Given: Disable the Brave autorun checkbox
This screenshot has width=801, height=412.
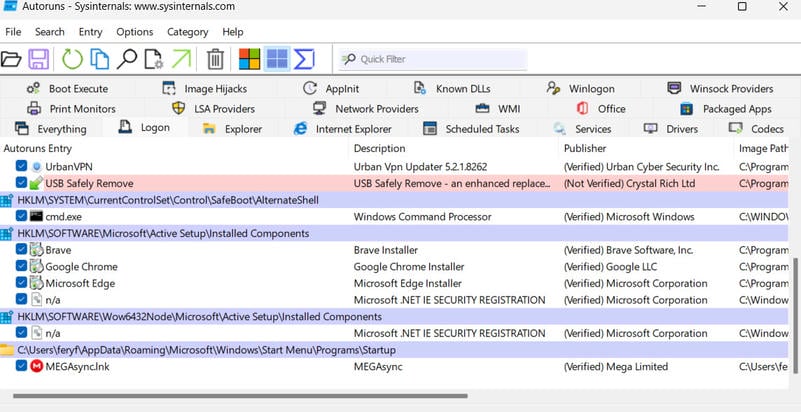Looking at the screenshot, I should pyautogui.click(x=21, y=250).
